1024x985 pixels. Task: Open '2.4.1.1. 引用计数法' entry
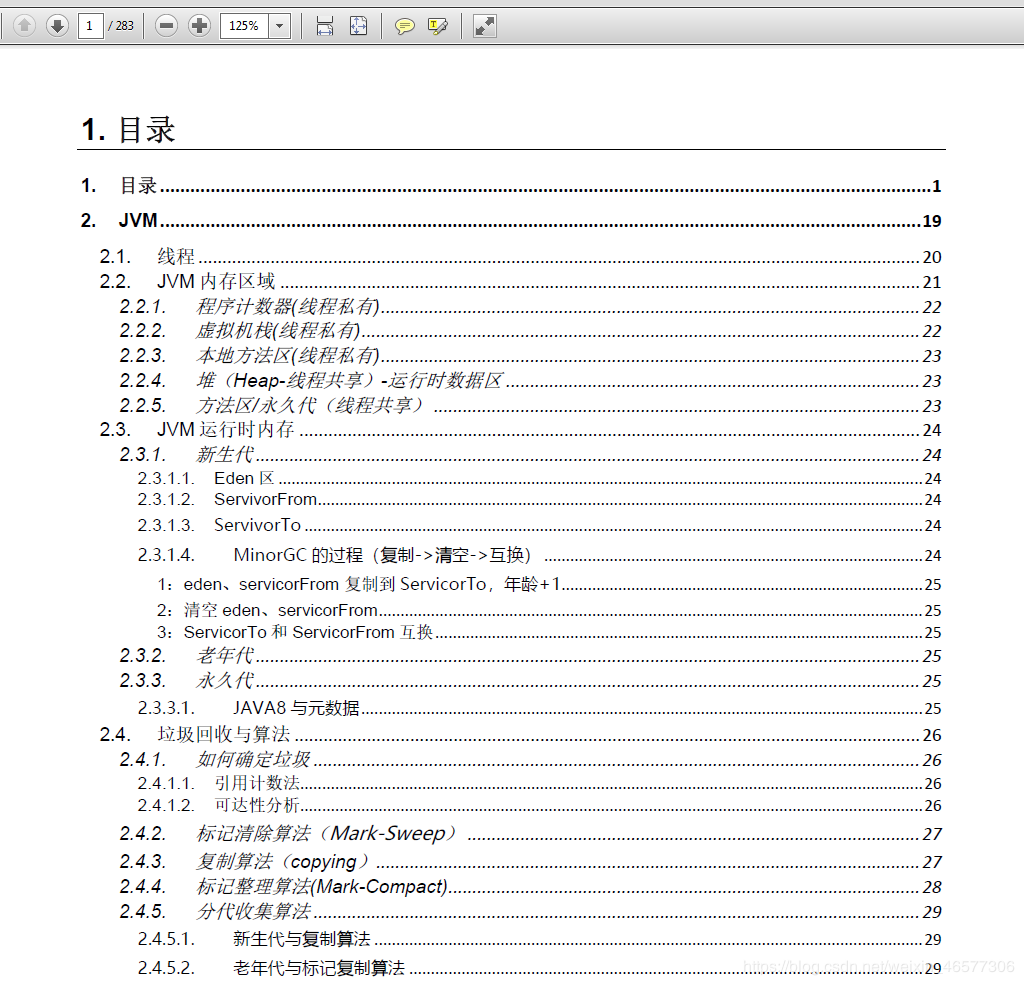[x=539, y=783]
